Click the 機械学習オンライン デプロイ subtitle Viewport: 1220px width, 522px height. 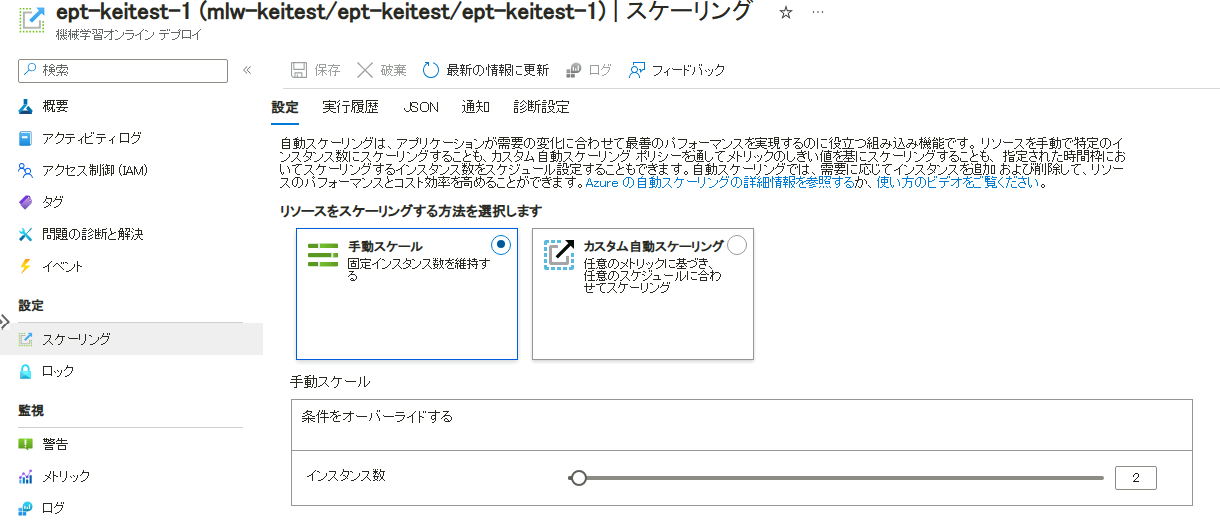coord(128,35)
